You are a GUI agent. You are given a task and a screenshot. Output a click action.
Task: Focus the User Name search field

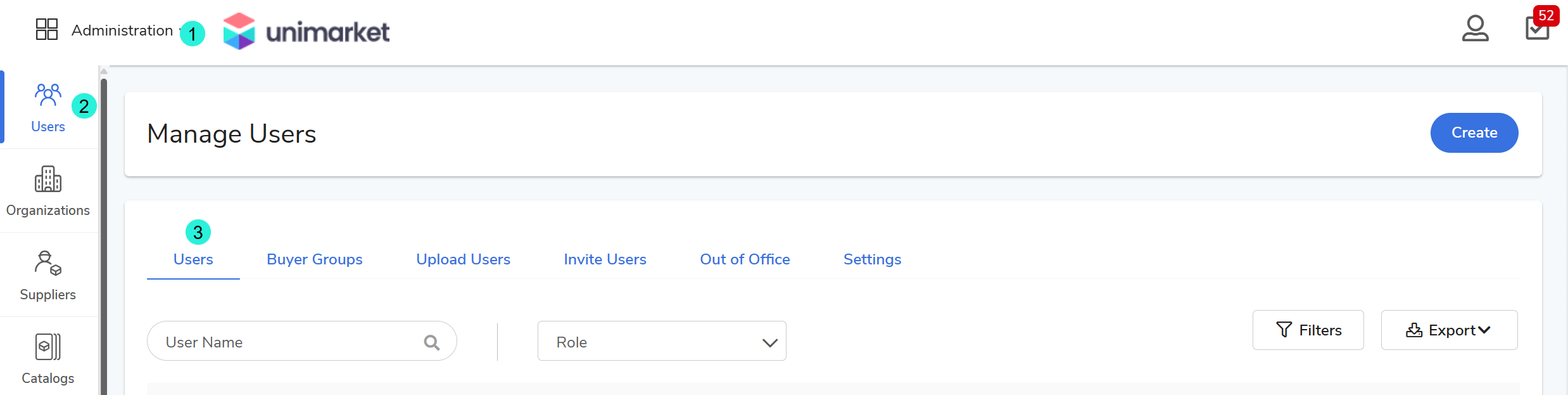click(285, 342)
